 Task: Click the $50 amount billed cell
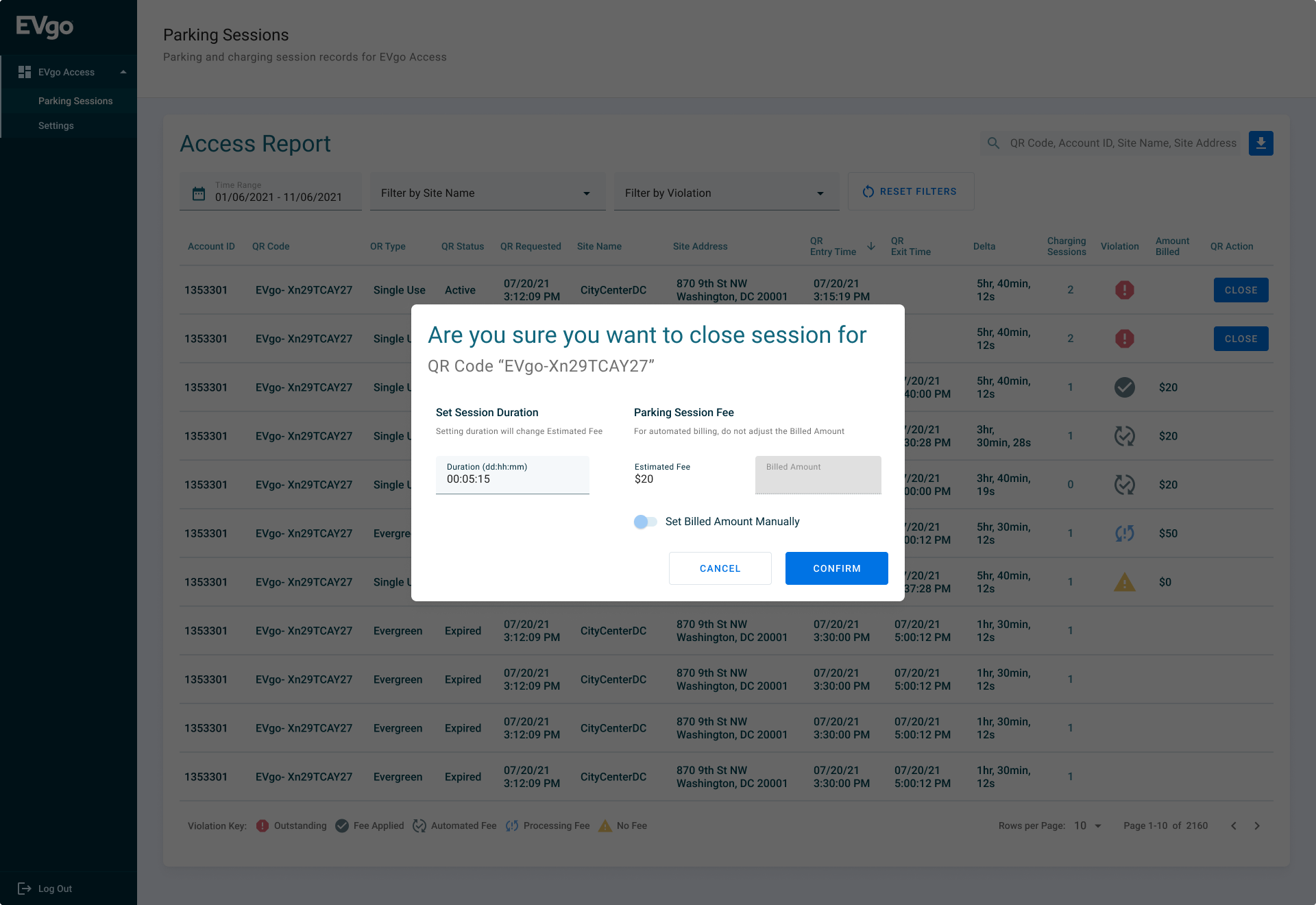(x=1168, y=533)
